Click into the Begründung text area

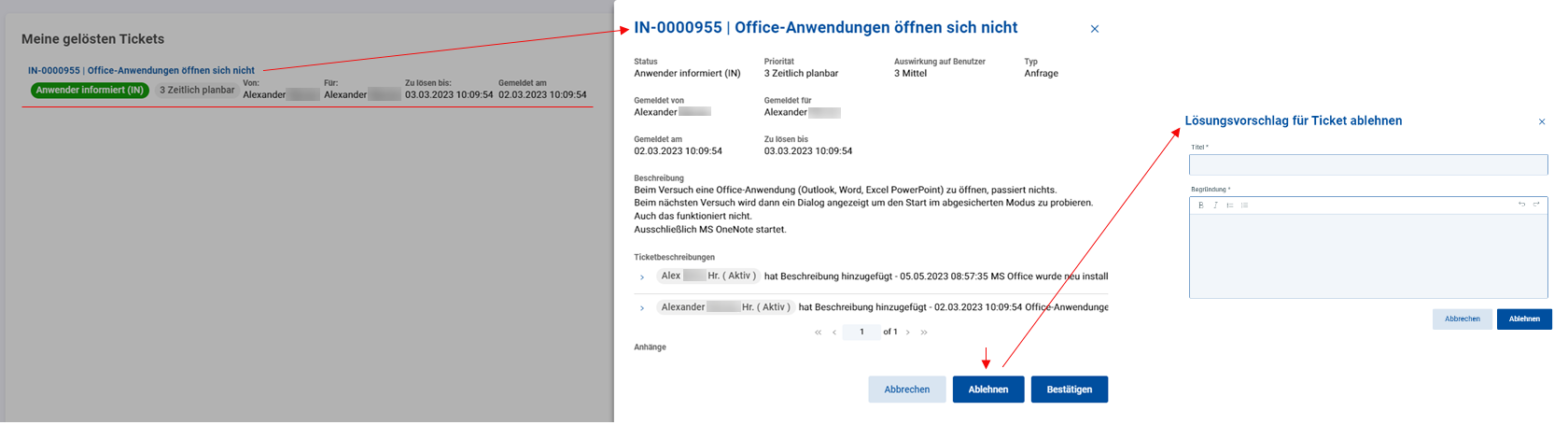click(x=1368, y=256)
